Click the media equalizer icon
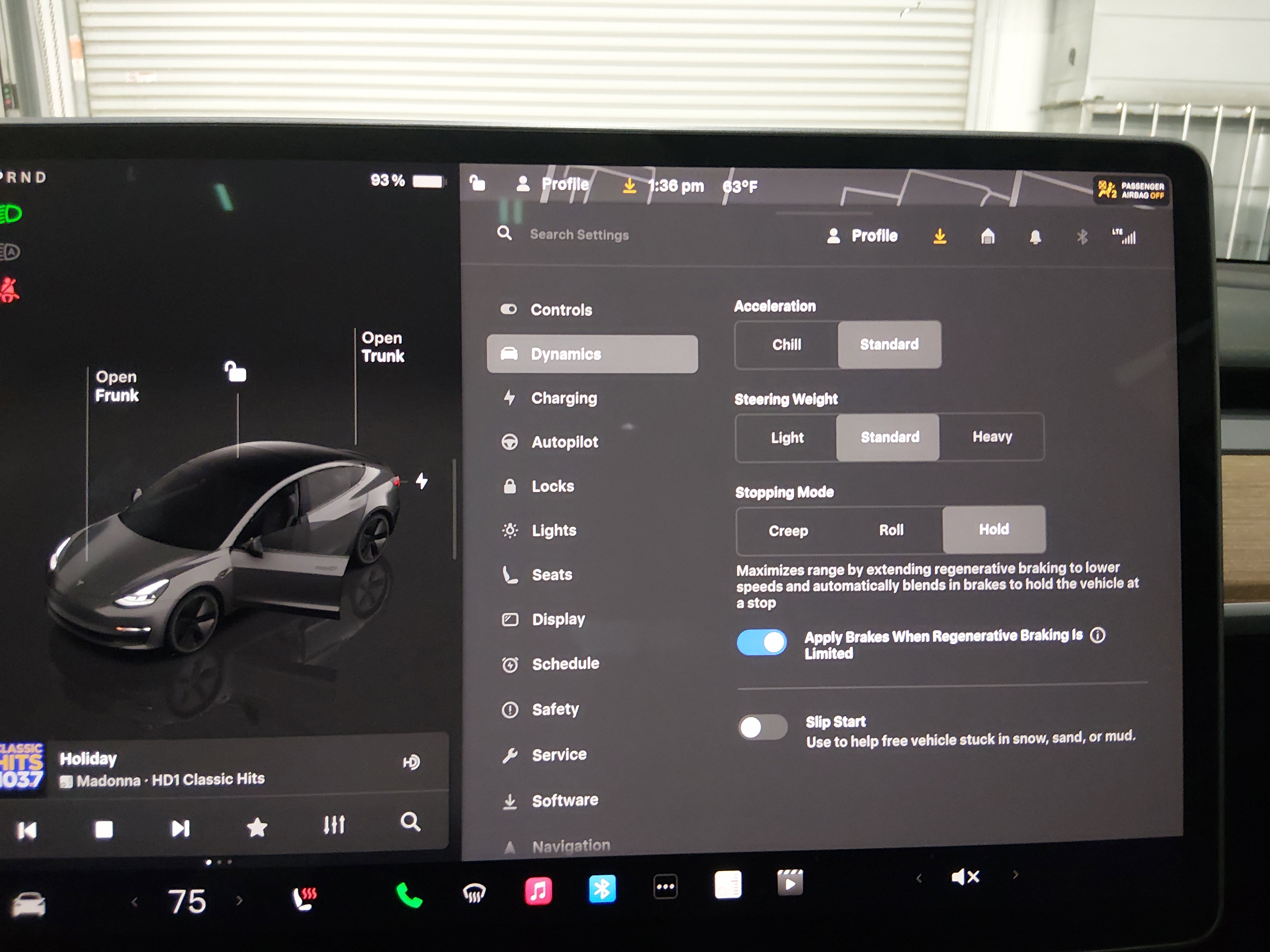 [334, 825]
